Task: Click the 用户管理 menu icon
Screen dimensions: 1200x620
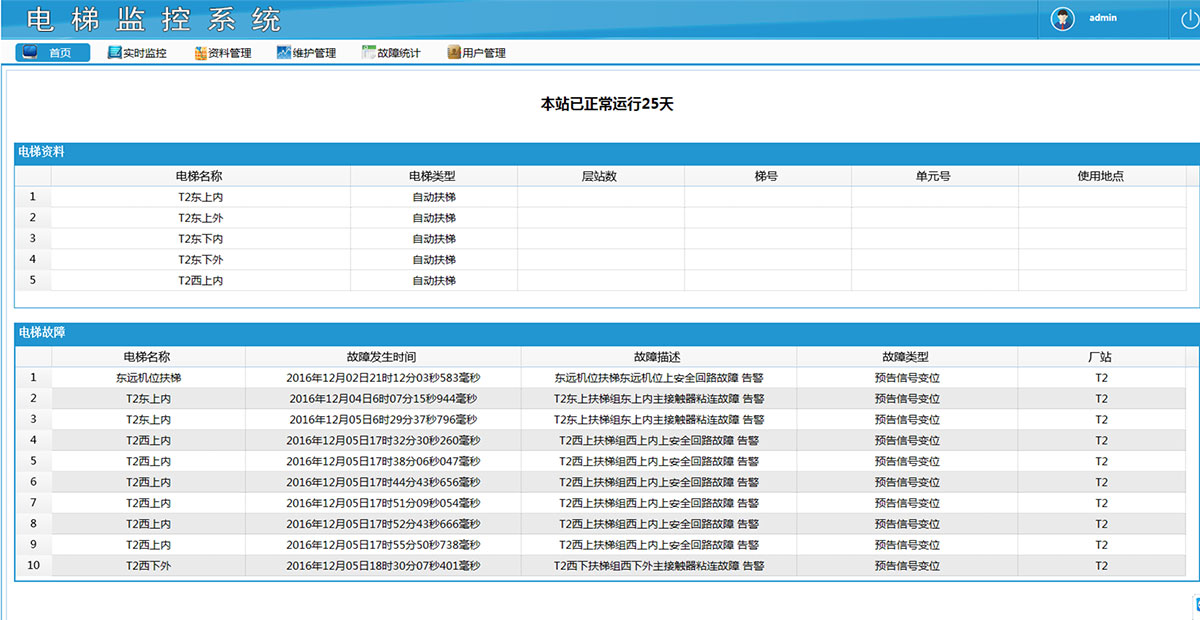Action: point(454,53)
